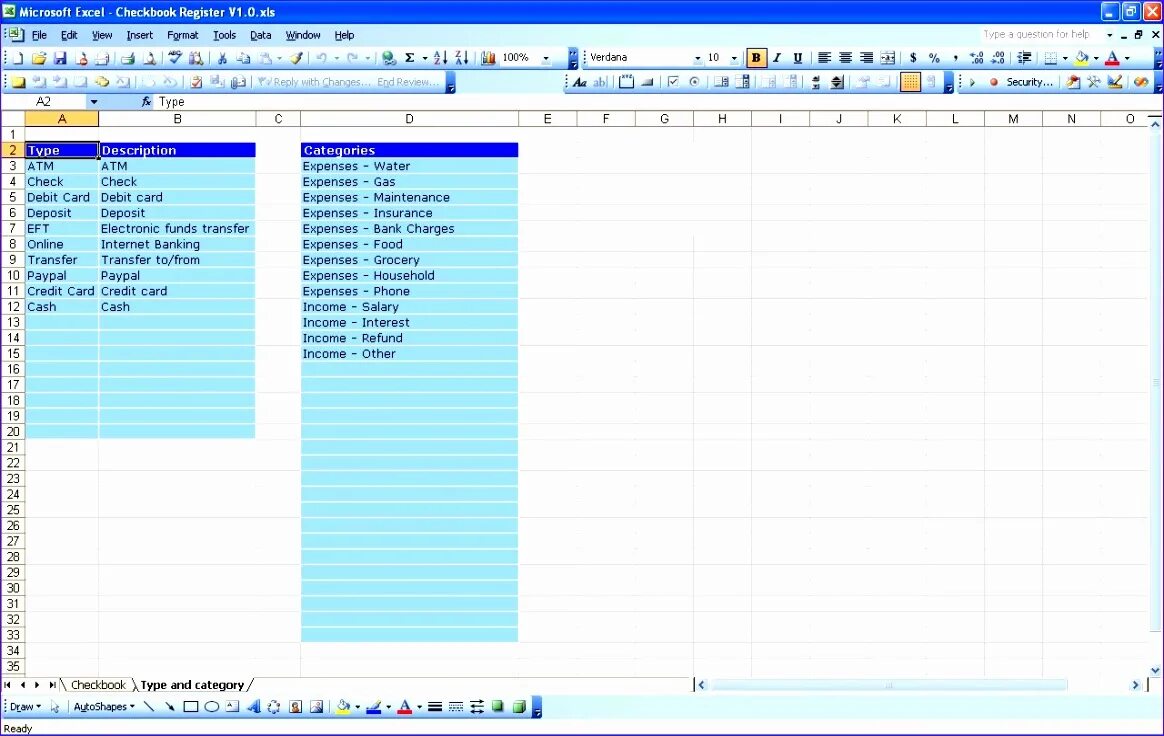Open the AutoSum functions dropdown arrow
Image resolution: width=1164 pixels, height=736 pixels.
(425, 58)
